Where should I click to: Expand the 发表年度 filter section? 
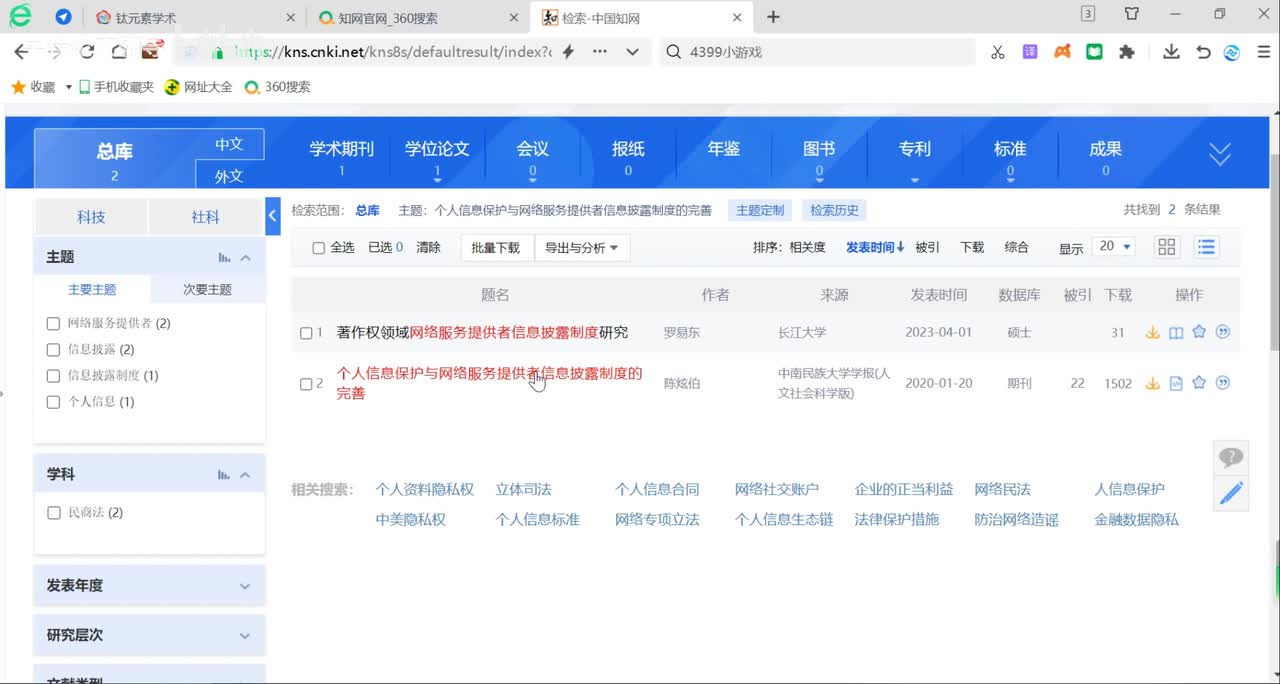click(149, 586)
